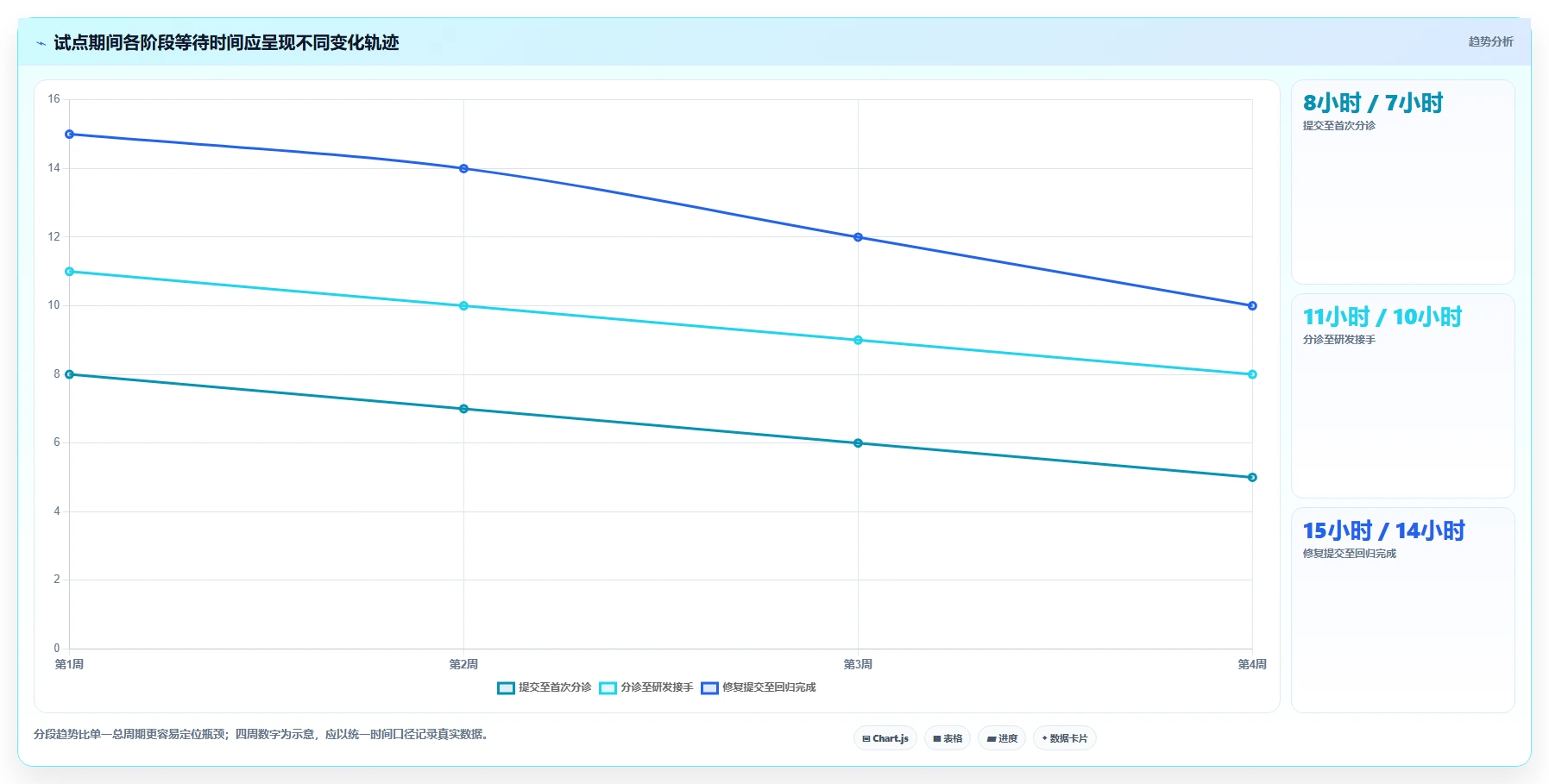Click 第1周 point on 分诊至研发接手 line (11)
The height and width of the screenshot is (784, 1549).
pyautogui.click(x=70, y=272)
